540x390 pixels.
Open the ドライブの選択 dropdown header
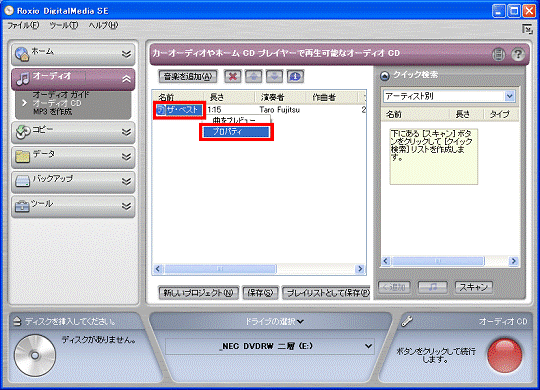point(274,321)
